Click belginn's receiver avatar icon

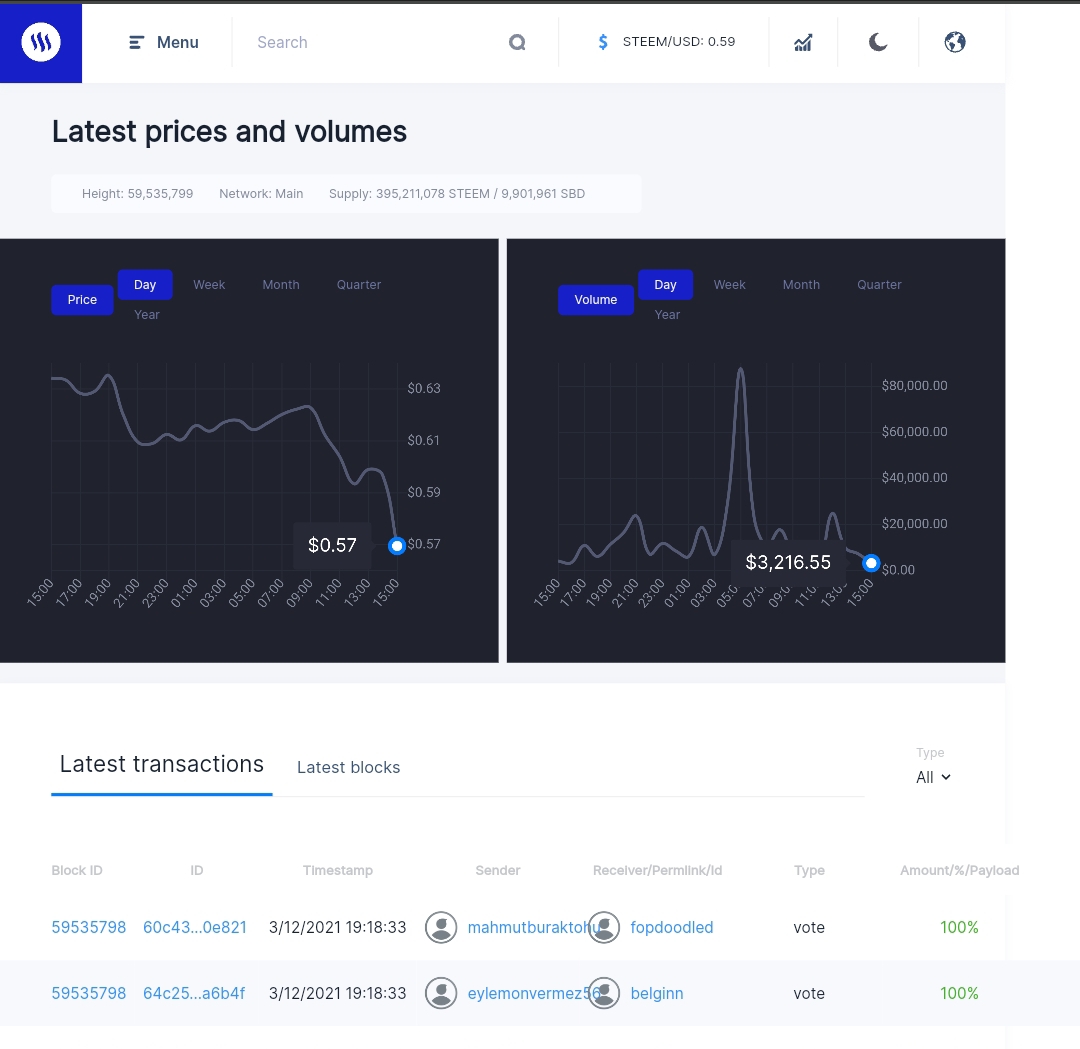click(x=604, y=993)
